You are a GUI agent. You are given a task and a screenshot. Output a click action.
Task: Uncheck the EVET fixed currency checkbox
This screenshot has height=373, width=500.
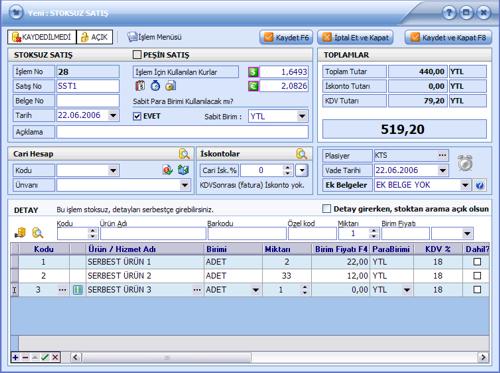[x=137, y=116]
